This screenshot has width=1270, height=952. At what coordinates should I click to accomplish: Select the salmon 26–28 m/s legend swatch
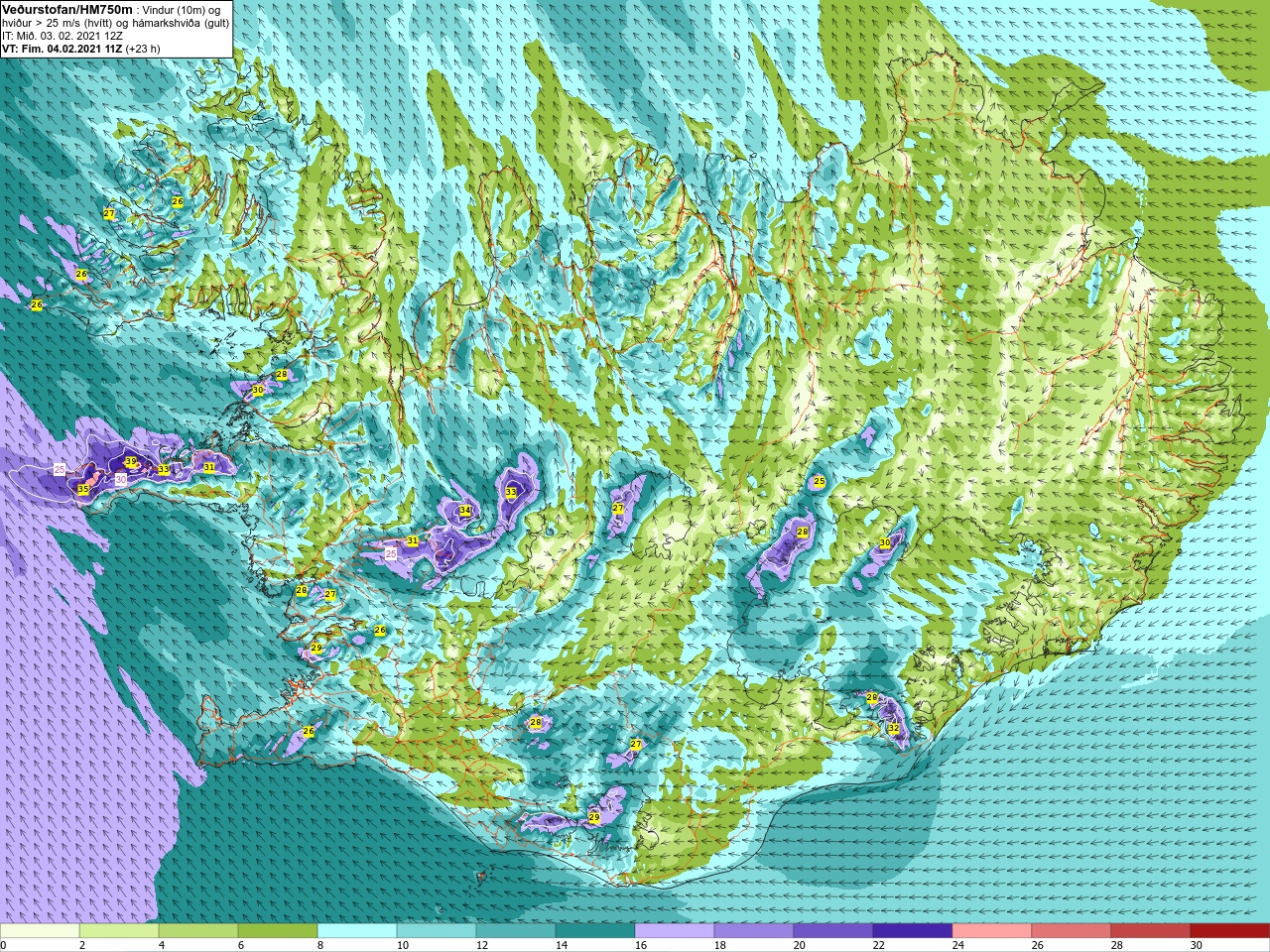click(x=1072, y=931)
